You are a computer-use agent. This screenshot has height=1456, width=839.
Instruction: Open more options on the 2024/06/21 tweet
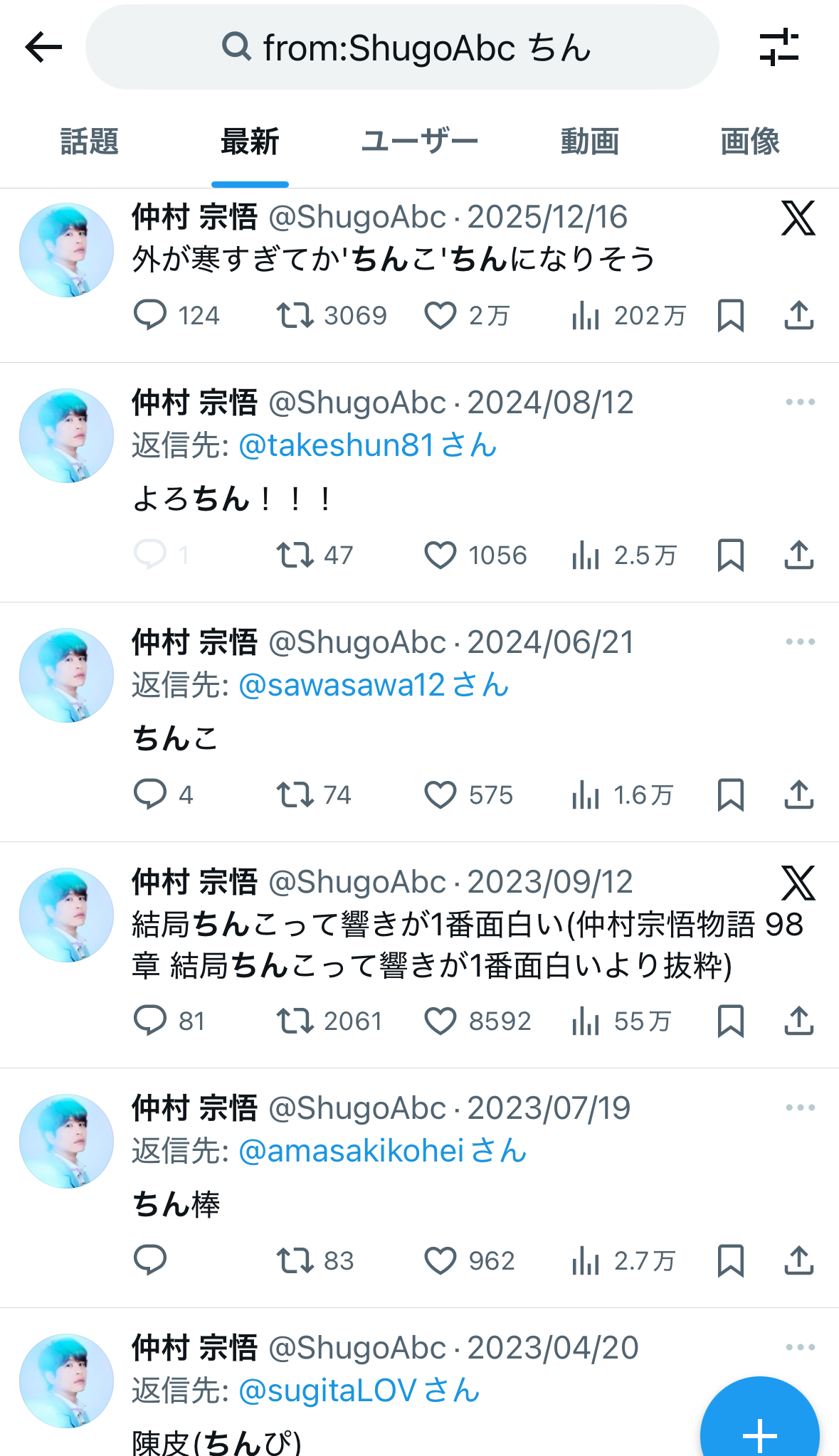[x=800, y=642]
